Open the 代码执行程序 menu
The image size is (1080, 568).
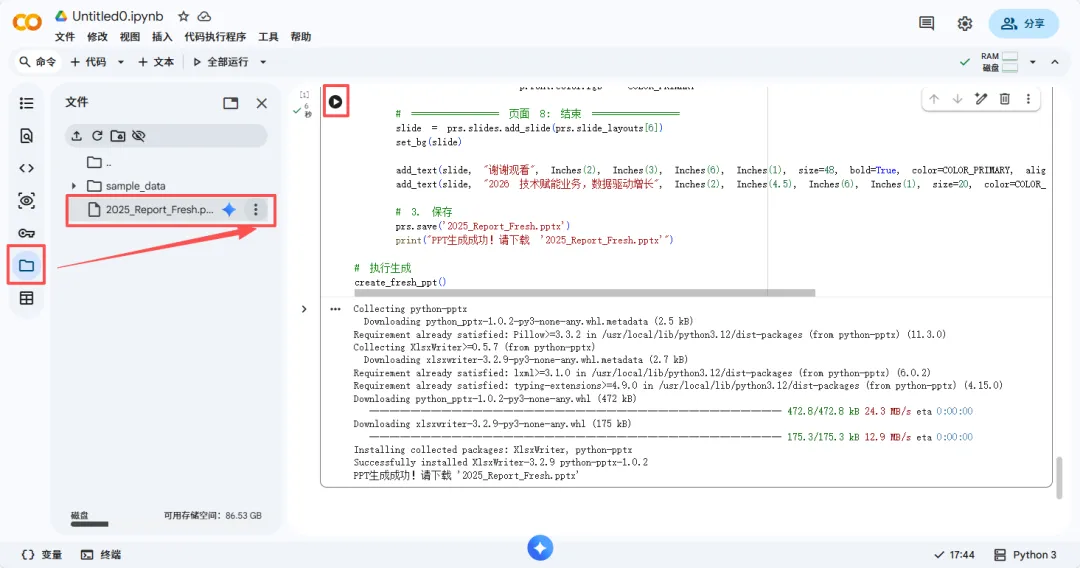point(215,37)
